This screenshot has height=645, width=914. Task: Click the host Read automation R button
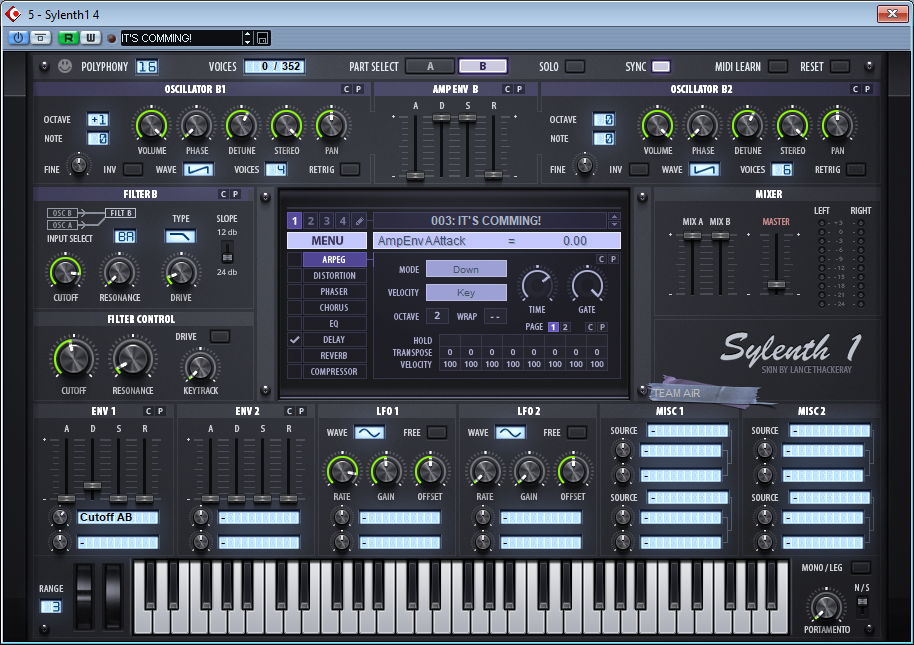[68, 38]
